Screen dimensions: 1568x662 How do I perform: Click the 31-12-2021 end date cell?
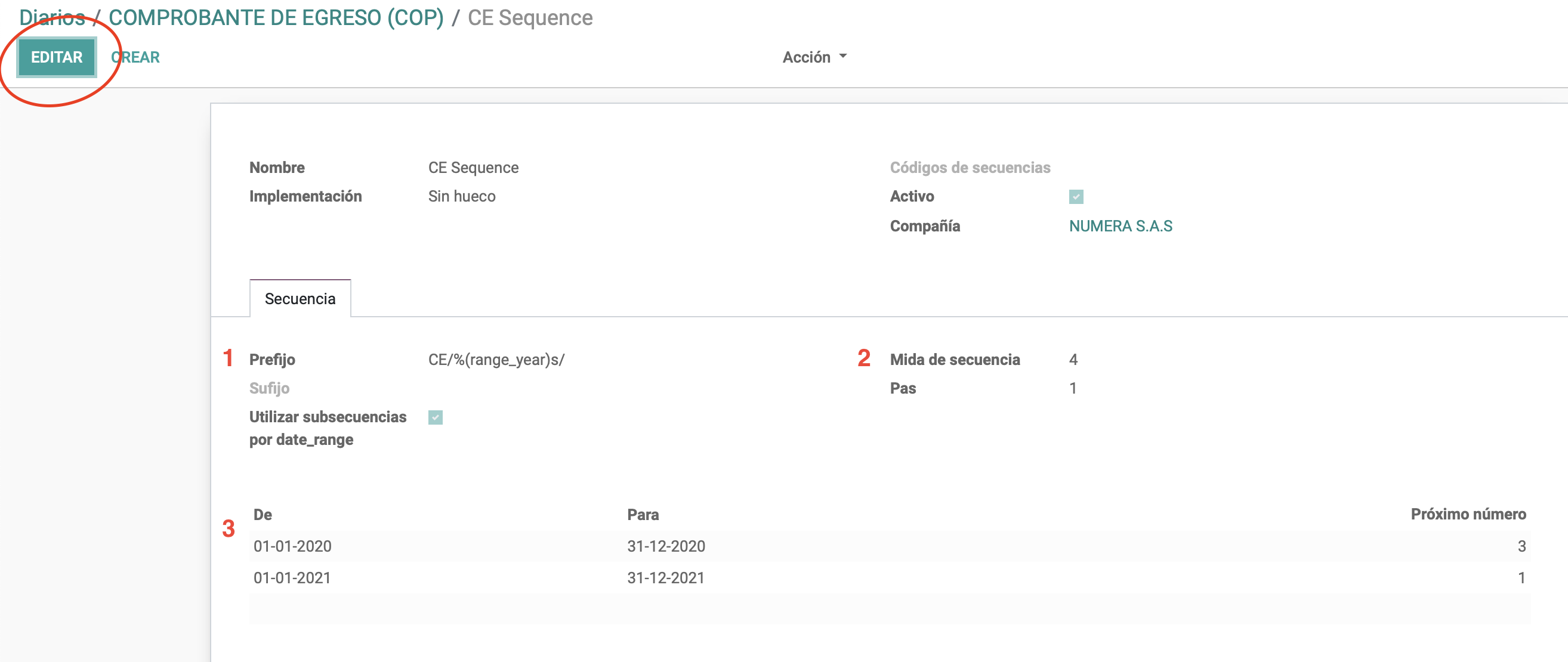(665, 577)
